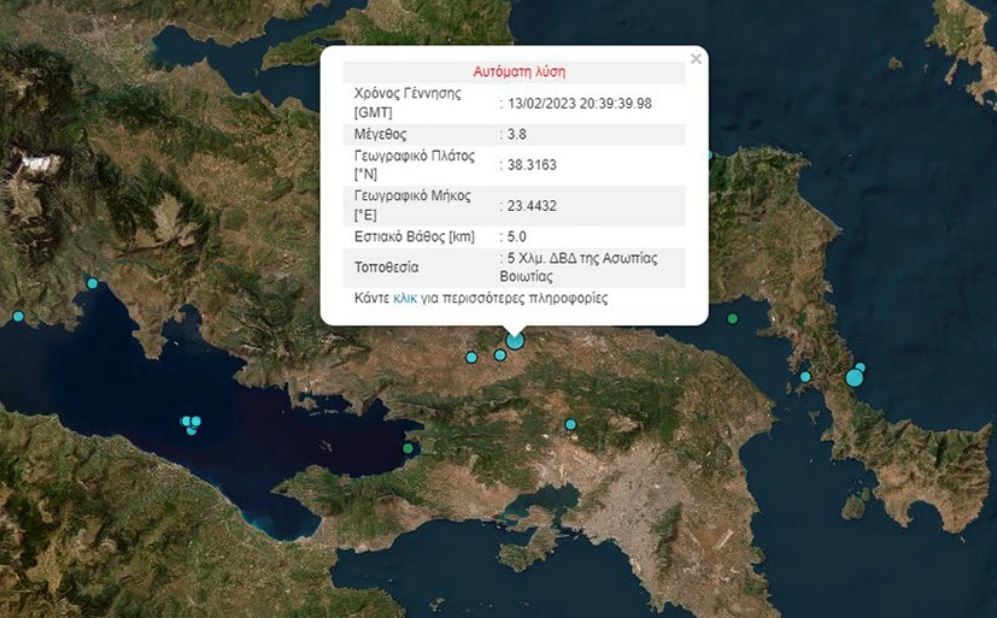
Task: Select the location text '5 Χλμ. ΔΒΔ της Ασωπίας'
Action: coord(582,258)
